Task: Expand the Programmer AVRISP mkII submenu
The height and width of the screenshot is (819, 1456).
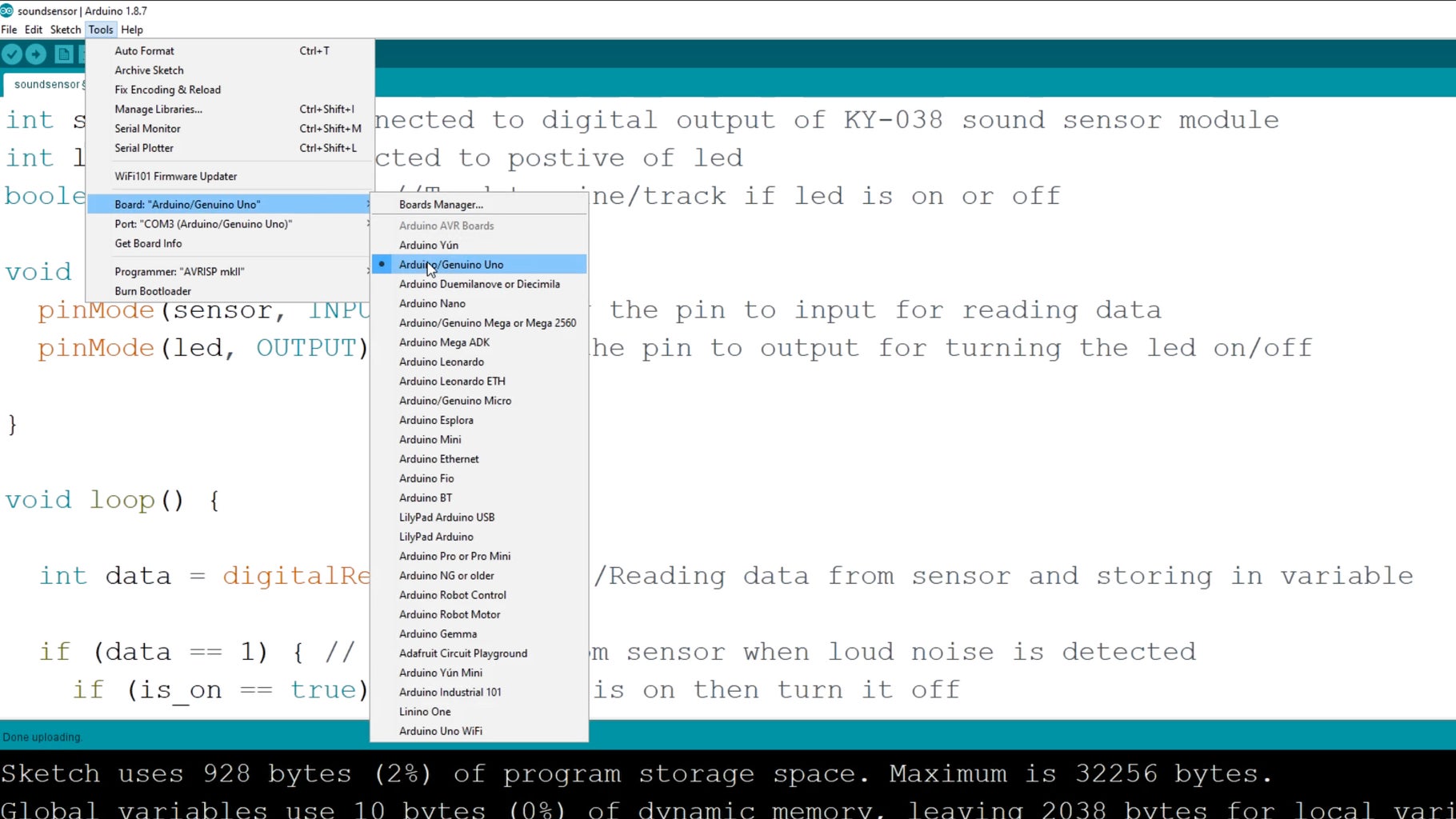Action: click(230, 271)
